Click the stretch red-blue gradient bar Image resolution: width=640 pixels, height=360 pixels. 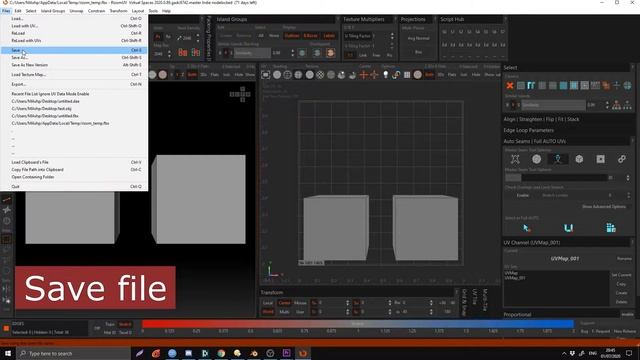(x=358, y=324)
